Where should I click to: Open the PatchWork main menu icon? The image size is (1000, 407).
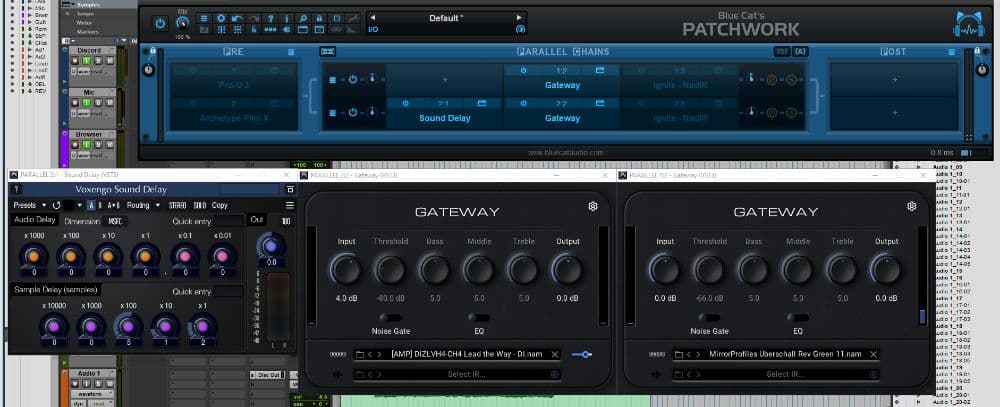point(204,18)
